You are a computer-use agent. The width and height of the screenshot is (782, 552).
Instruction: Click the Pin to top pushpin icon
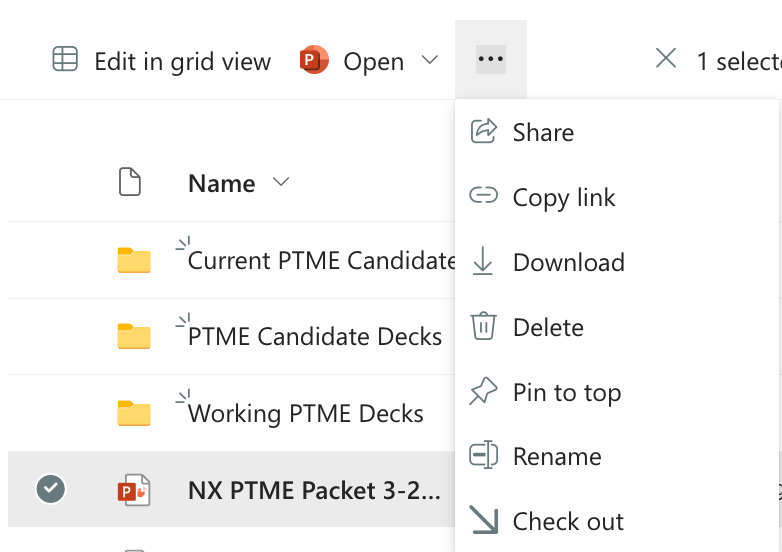[x=484, y=392]
